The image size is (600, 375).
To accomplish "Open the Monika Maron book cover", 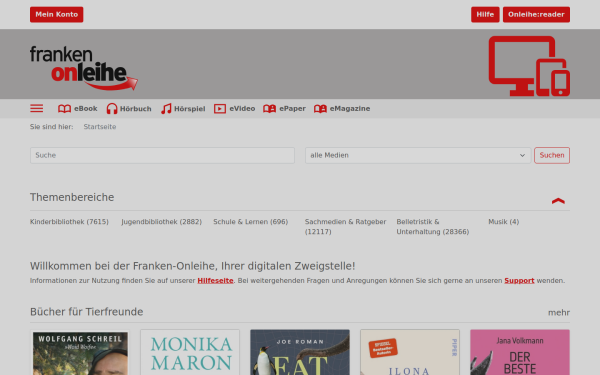I will [190, 352].
